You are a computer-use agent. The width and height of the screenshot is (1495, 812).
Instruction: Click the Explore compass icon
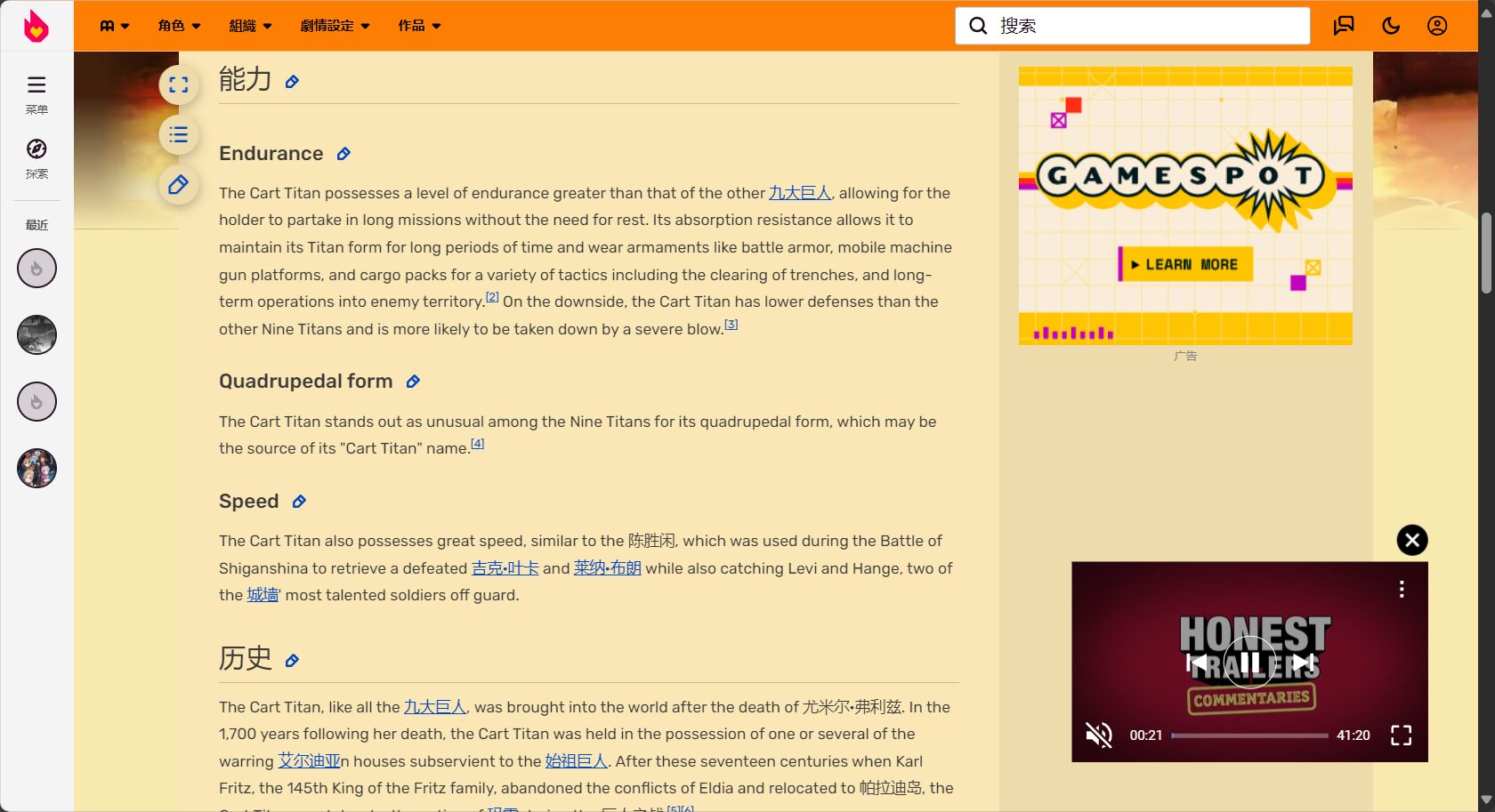click(x=36, y=149)
